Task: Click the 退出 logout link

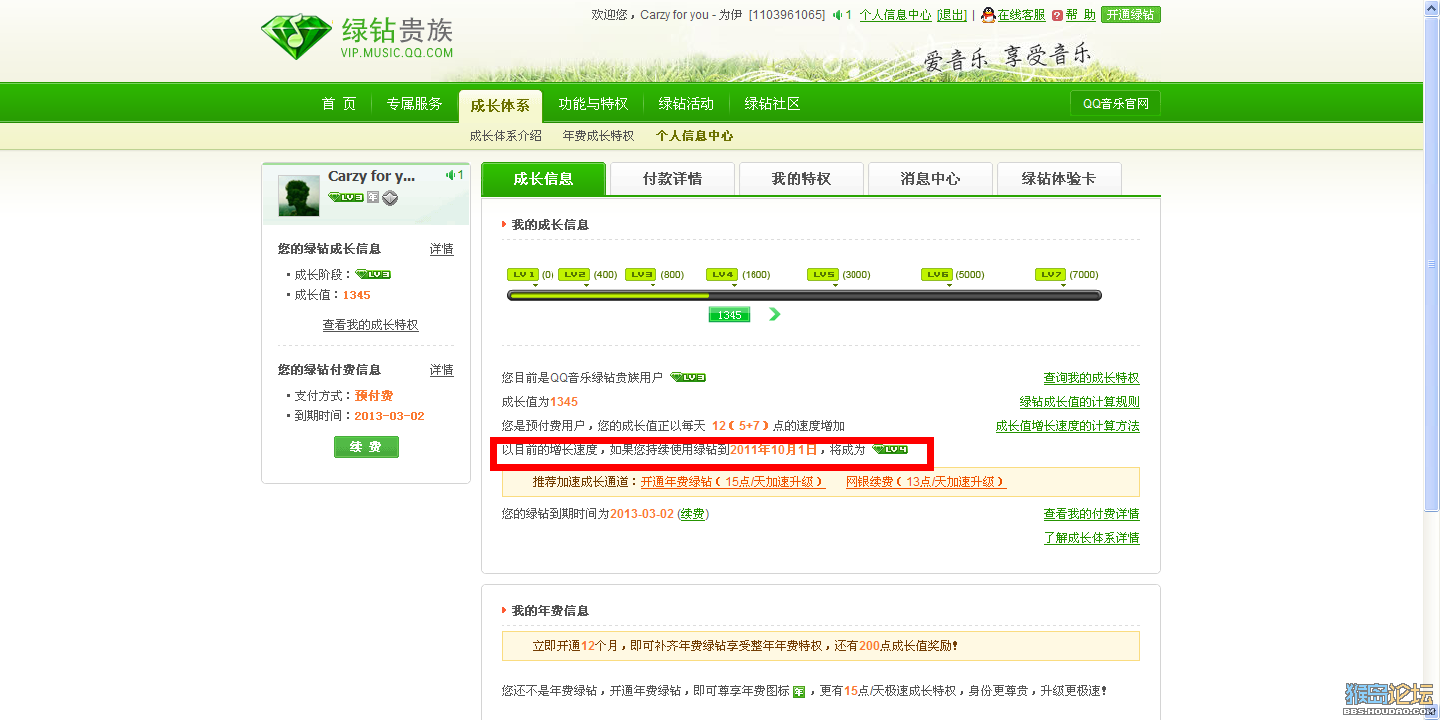Action: tap(952, 15)
